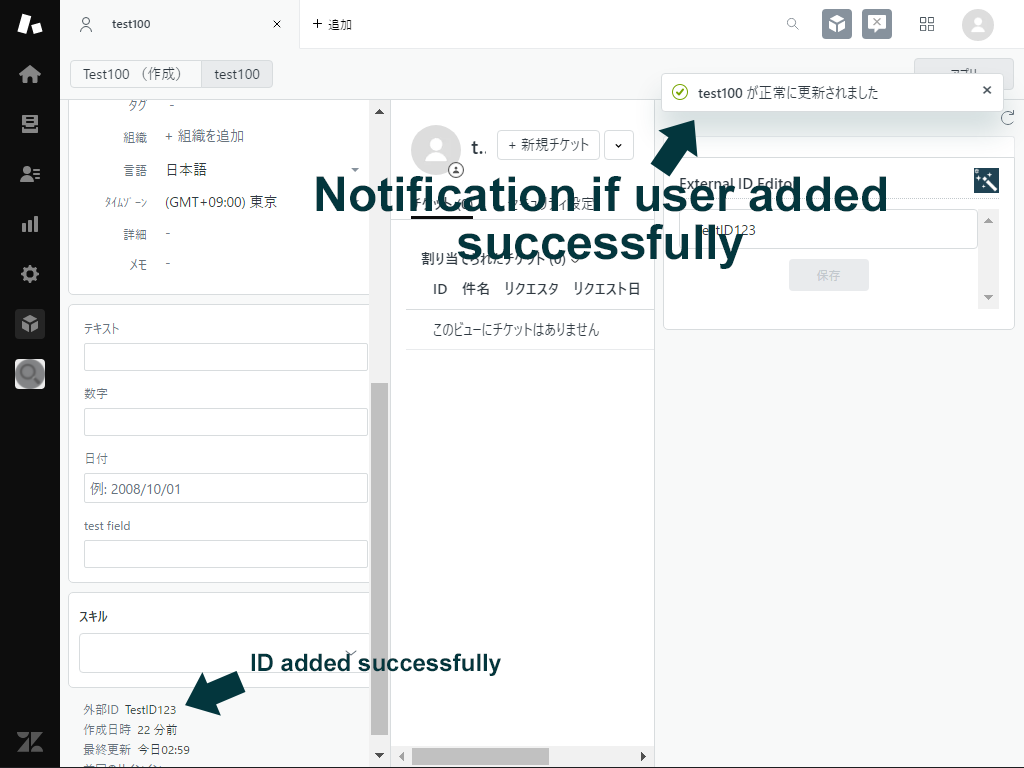Switch to the Test100（作成） breadcrumb tab
1024x768 pixels.
[135, 73]
